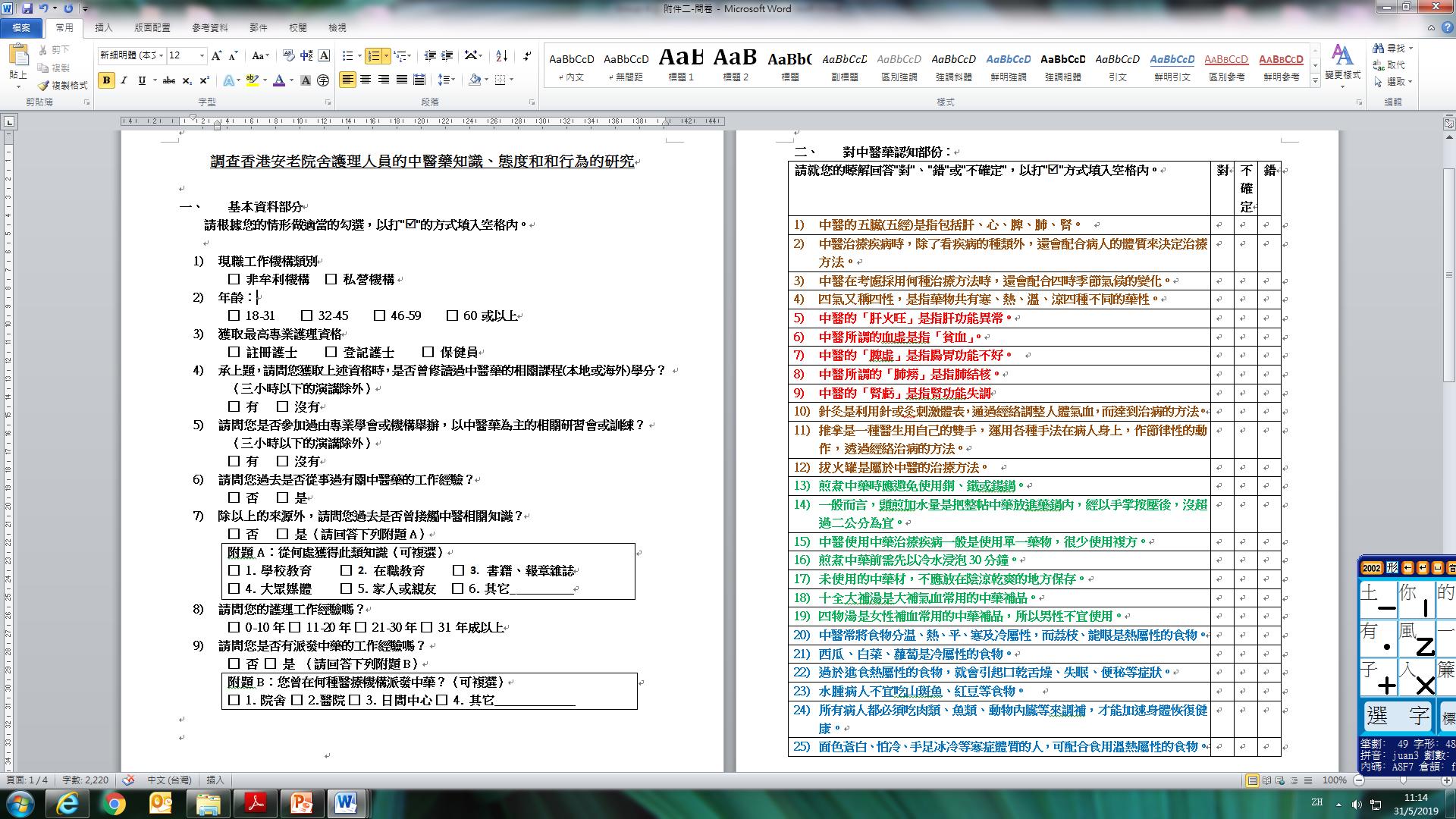
Task: Tick the 註冊護士 checkbox
Action: [234, 353]
